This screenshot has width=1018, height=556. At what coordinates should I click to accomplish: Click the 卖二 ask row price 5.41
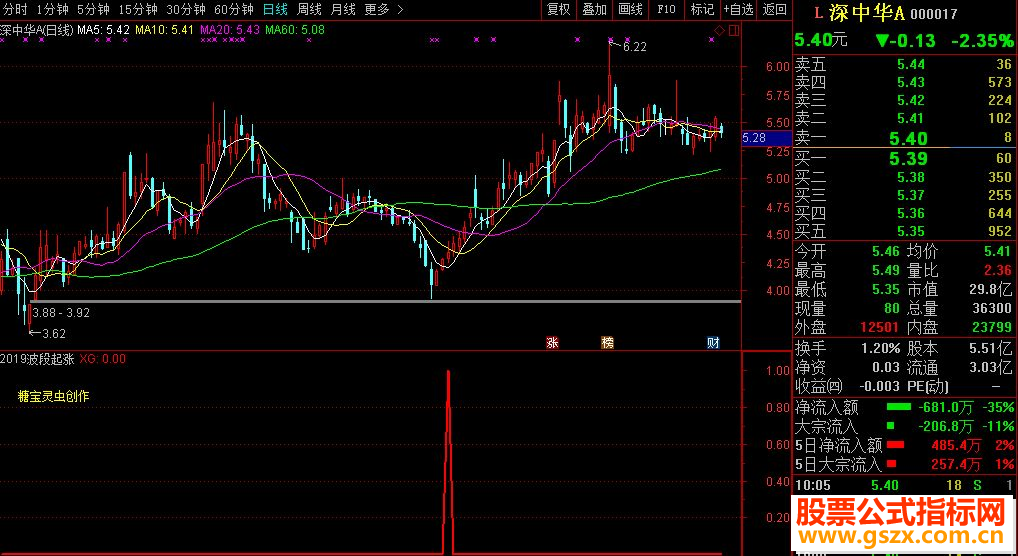(x=911, y=119)
